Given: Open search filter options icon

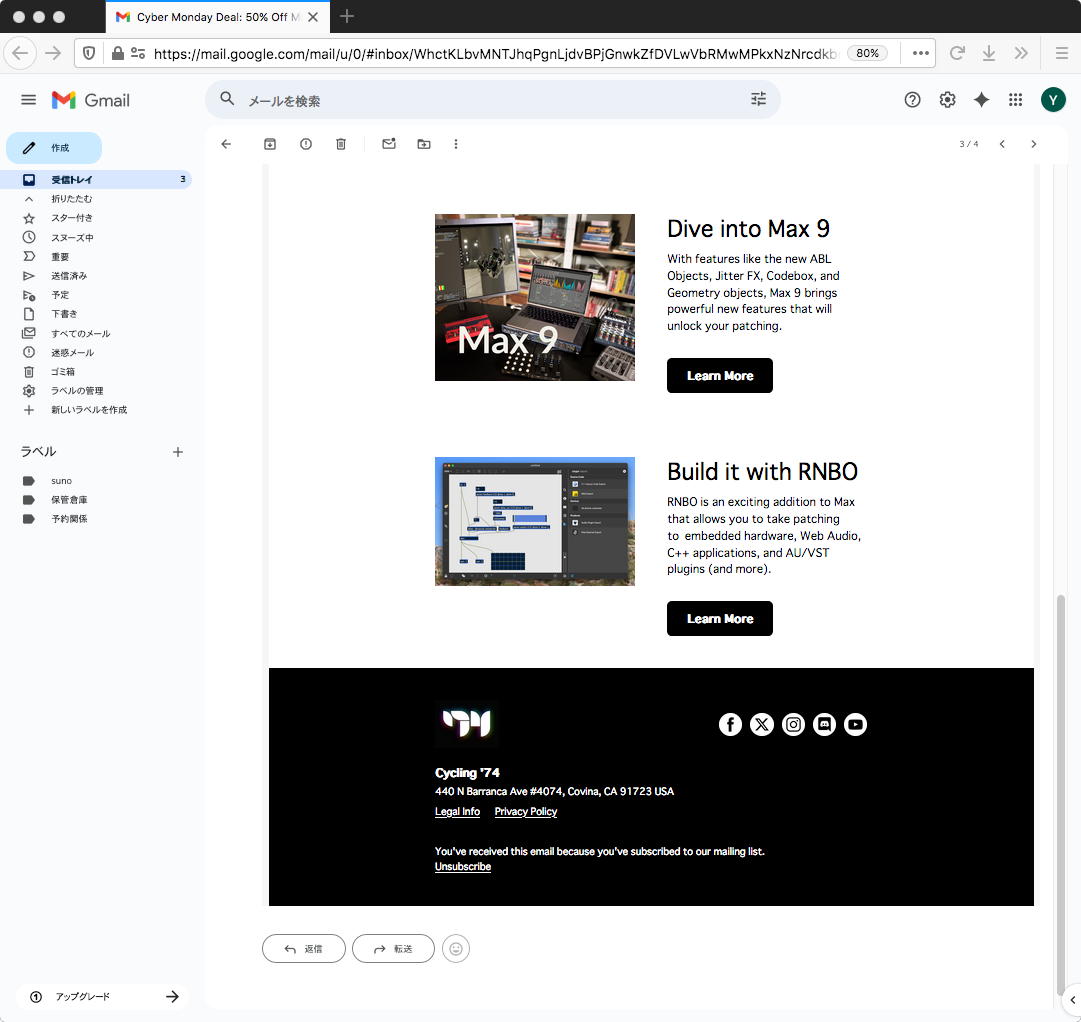Looking at the screenshot, I should point(758,99).
